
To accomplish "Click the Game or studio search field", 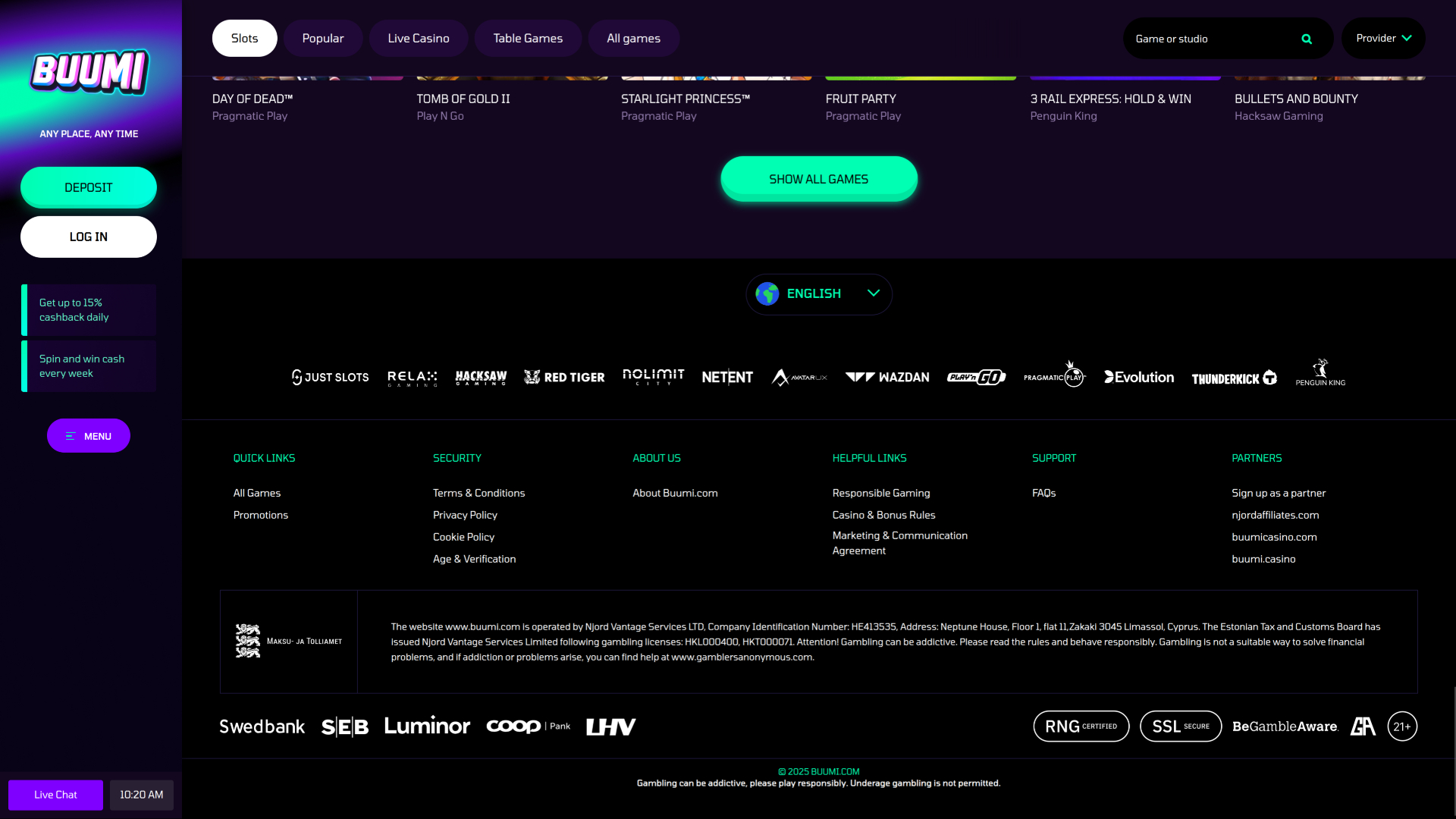I will [1210, 39].
